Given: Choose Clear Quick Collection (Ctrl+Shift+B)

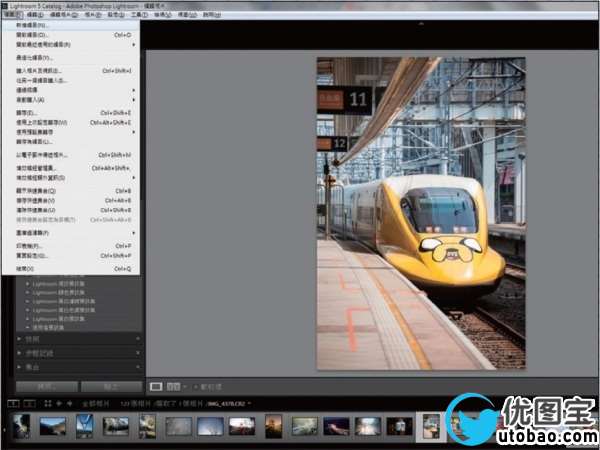Looking at the screenshot, I should click(x=71, y=210).
